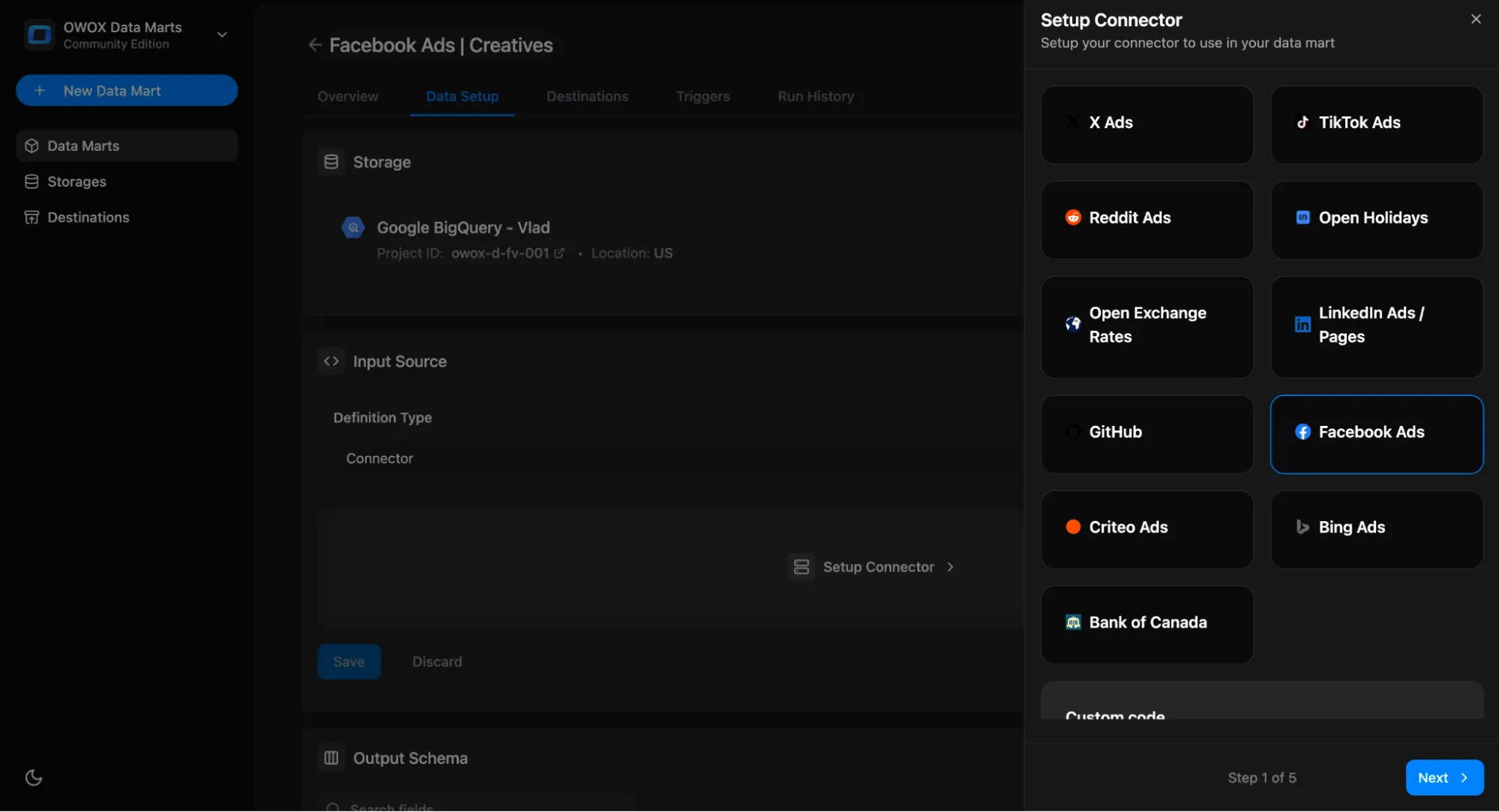Select the Open Exchange Rates connector card

pos(1147,327)
